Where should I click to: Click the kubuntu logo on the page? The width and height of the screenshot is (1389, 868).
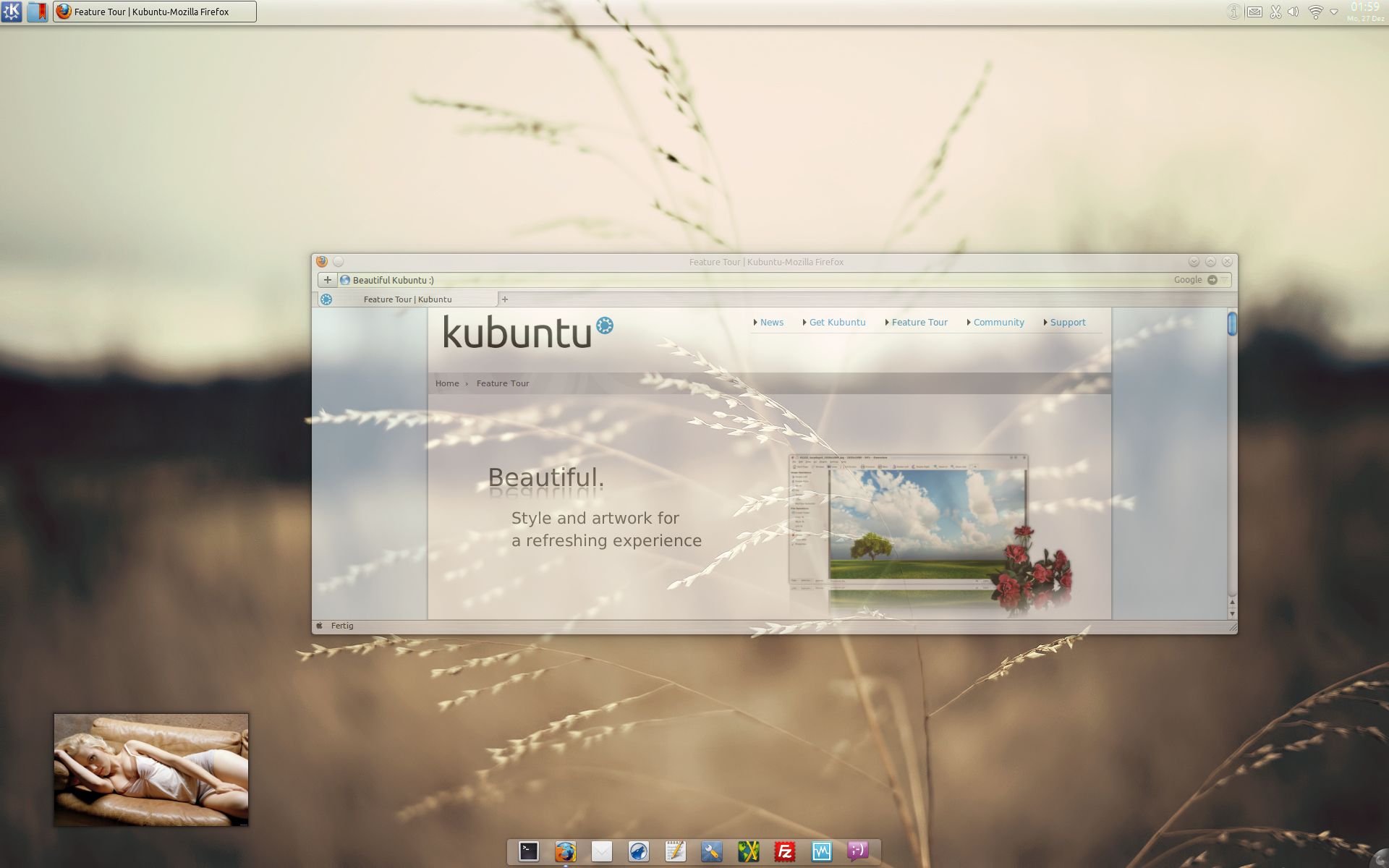pyautogui.click(x=528, y=331)
